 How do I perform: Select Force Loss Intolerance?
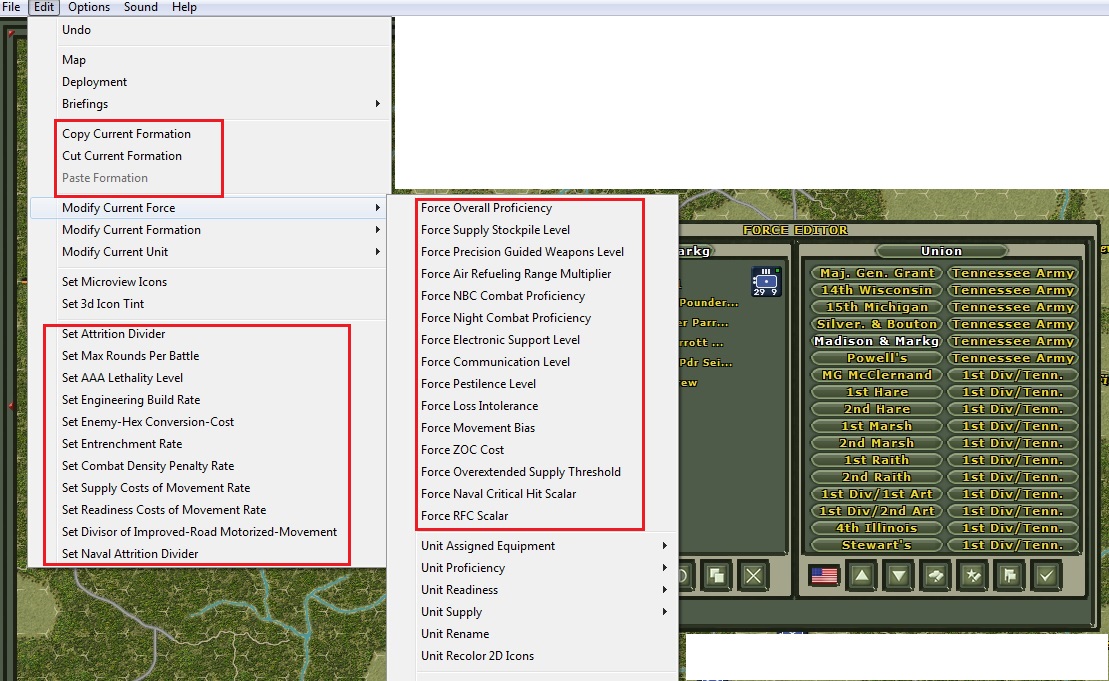[480, 405]
